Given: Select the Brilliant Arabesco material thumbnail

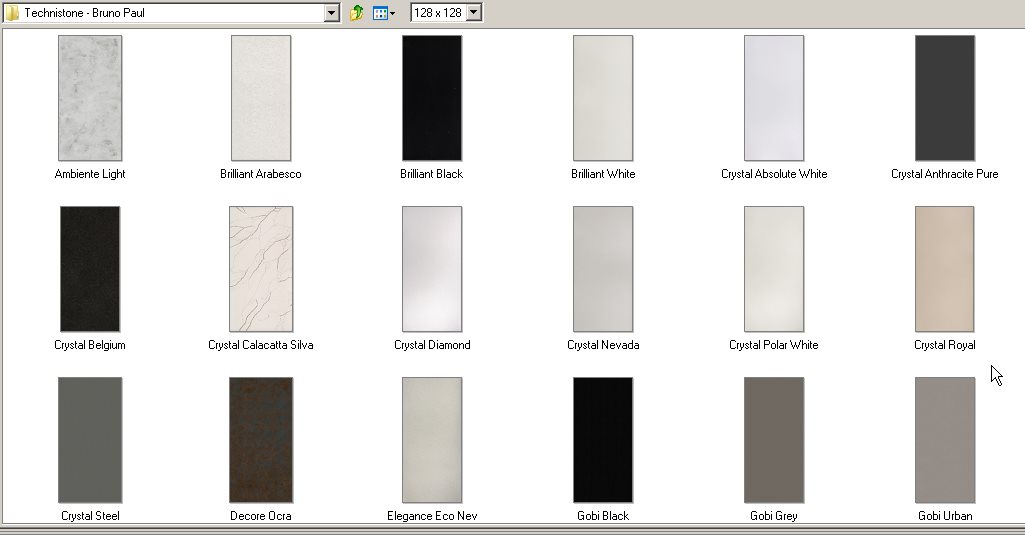Looking at the screenshot, I should (261, 98).
